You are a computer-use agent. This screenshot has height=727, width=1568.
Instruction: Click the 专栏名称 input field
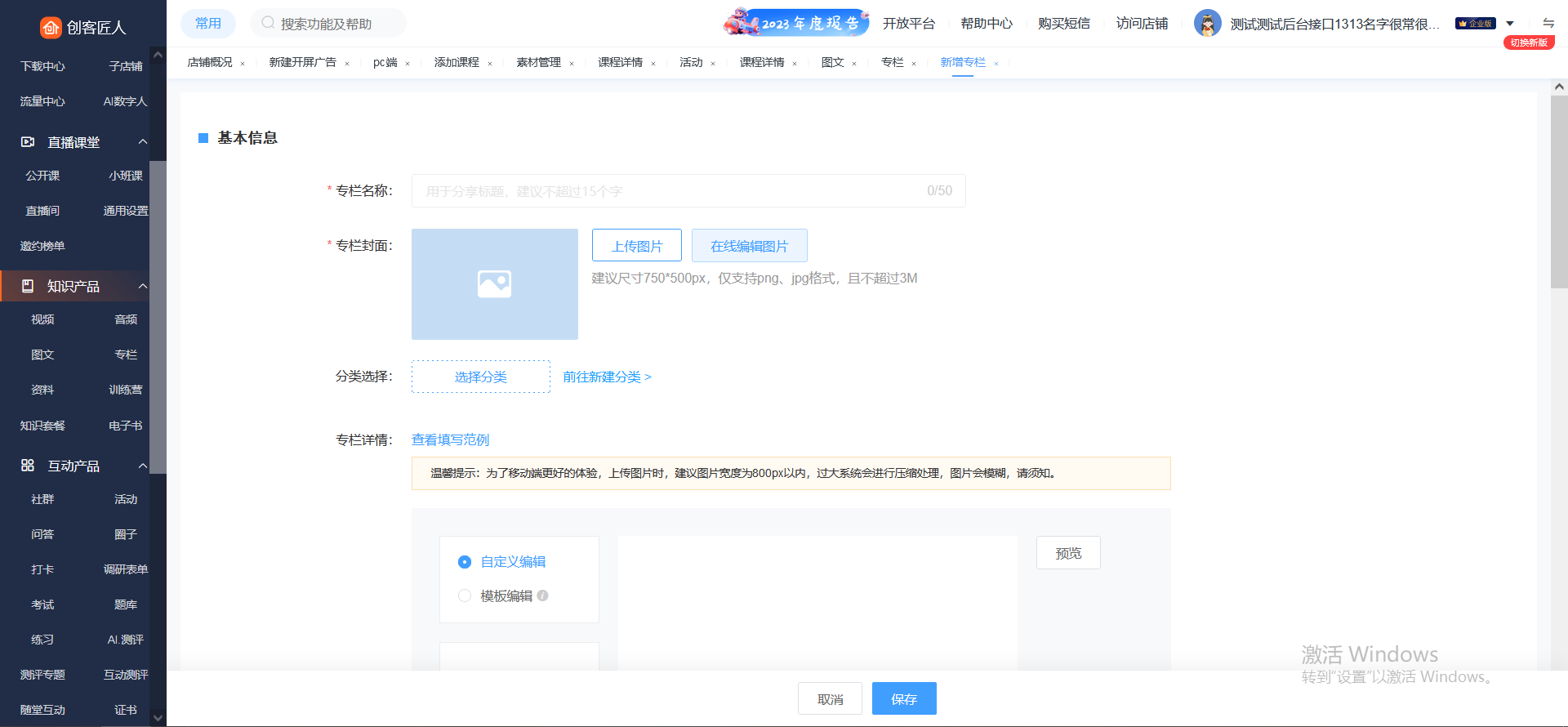670,191
